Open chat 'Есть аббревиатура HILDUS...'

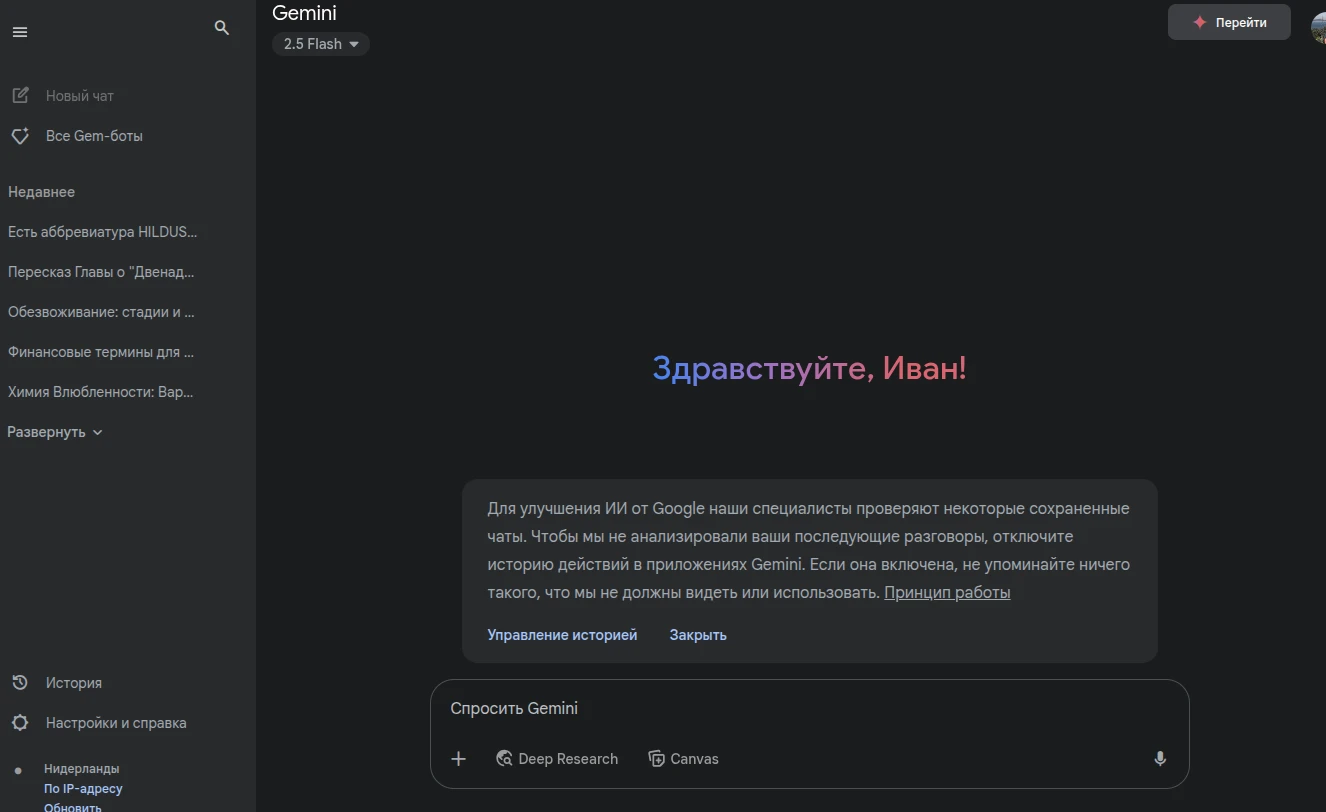[x=103, y=232]
